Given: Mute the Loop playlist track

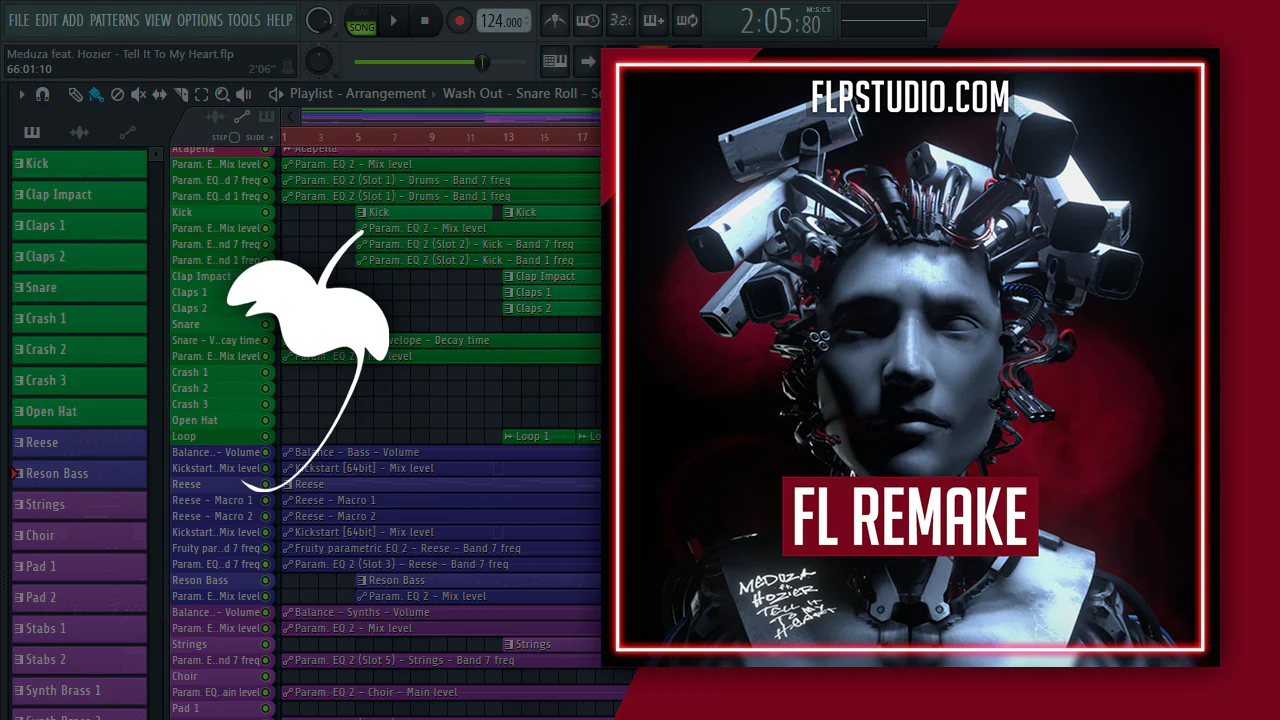Looking at the screenshot, I should 266,436.
